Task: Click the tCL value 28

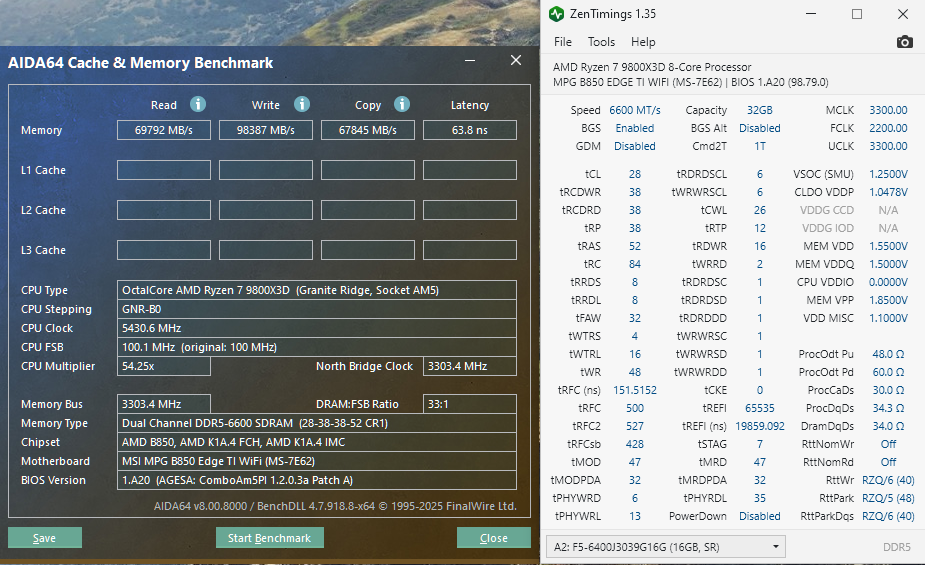Action: coord(635,174)
